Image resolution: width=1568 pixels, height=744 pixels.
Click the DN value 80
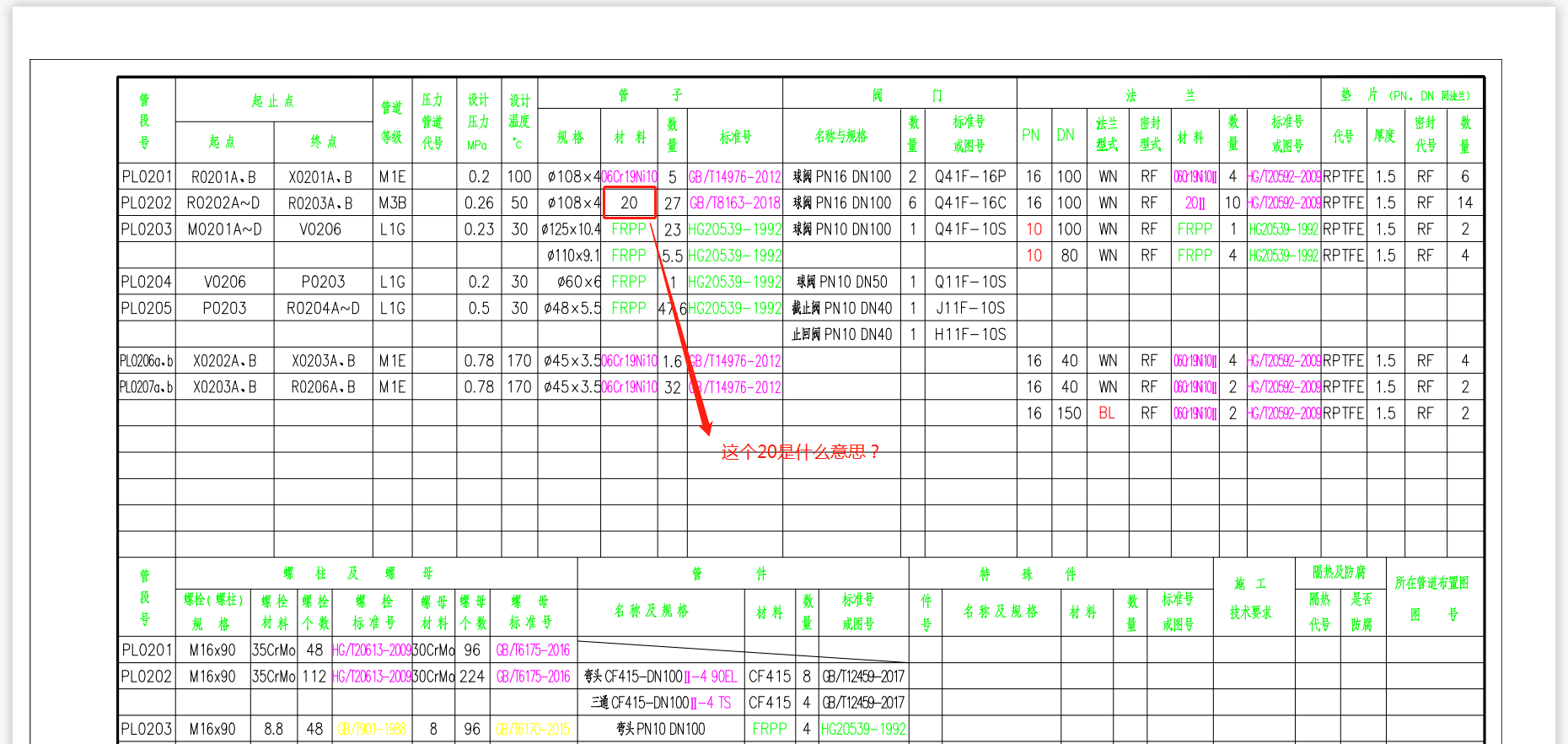click(1069, 256)
